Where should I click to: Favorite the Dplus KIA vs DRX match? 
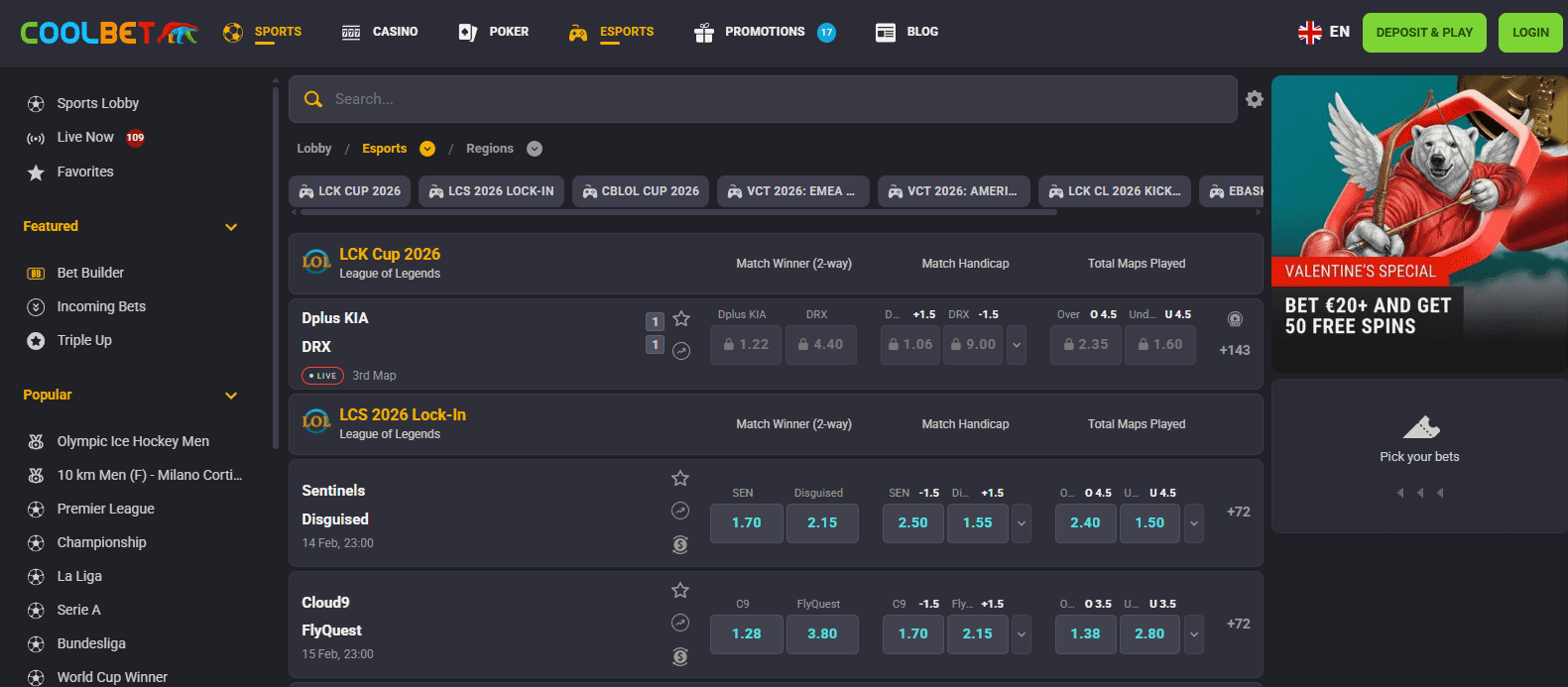point(681,318)
